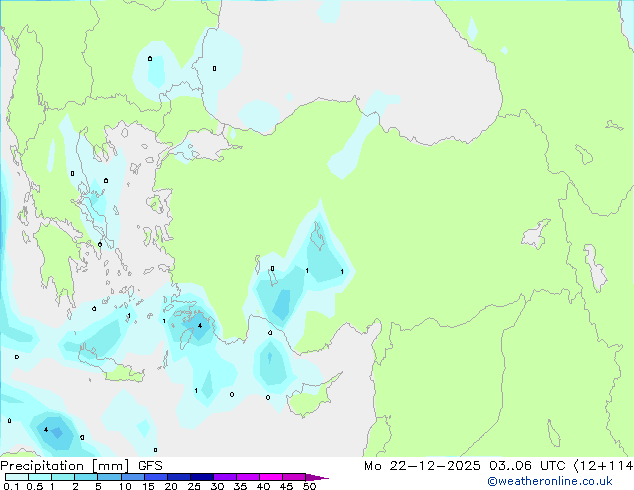Image resolution: width=634 pixels, height=490 pixels.
Task: Click the "03..06 UTC" time text
Action: click(x=527, y=466)
